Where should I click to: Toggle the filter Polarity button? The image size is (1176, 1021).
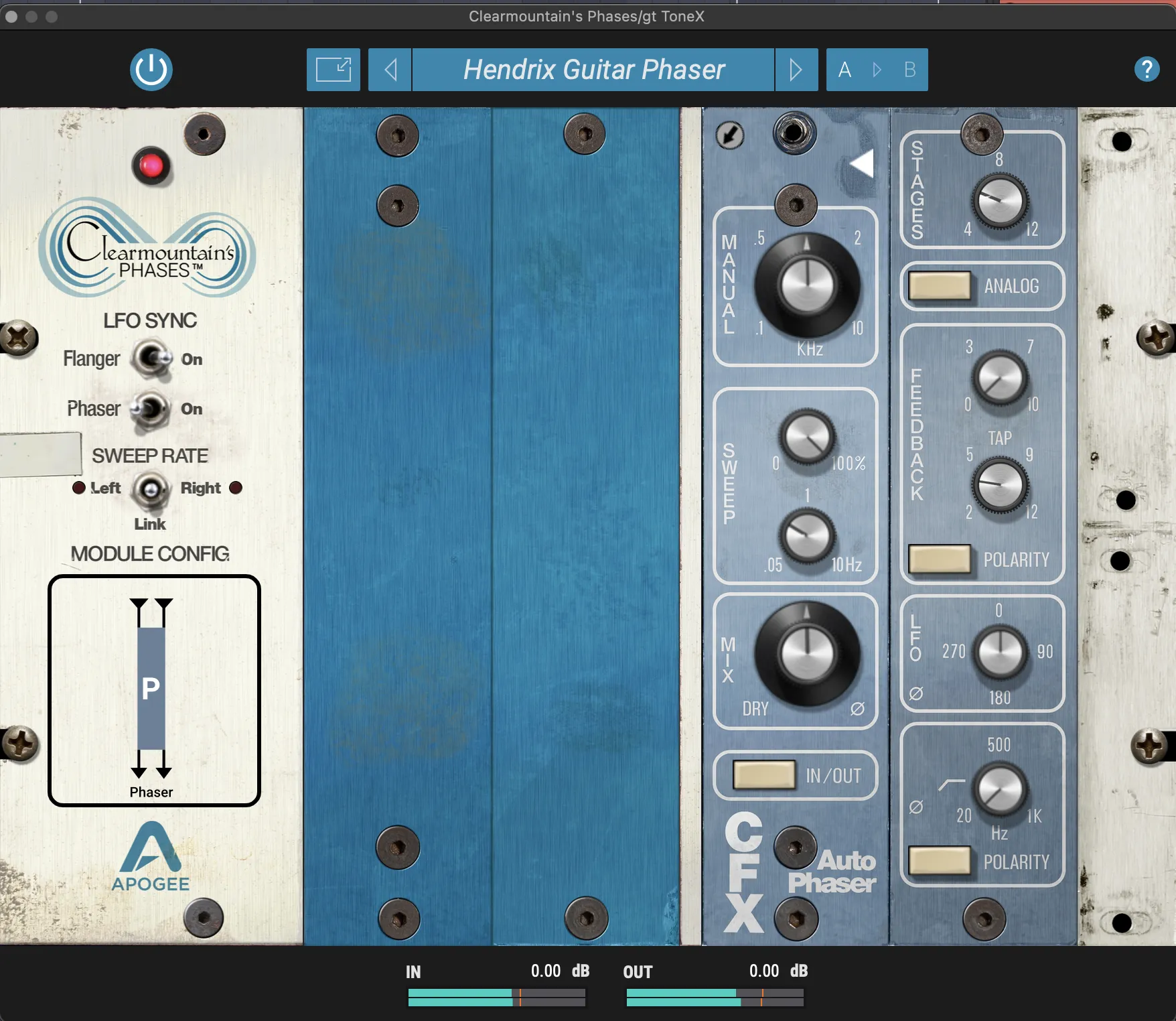(940, 861)
